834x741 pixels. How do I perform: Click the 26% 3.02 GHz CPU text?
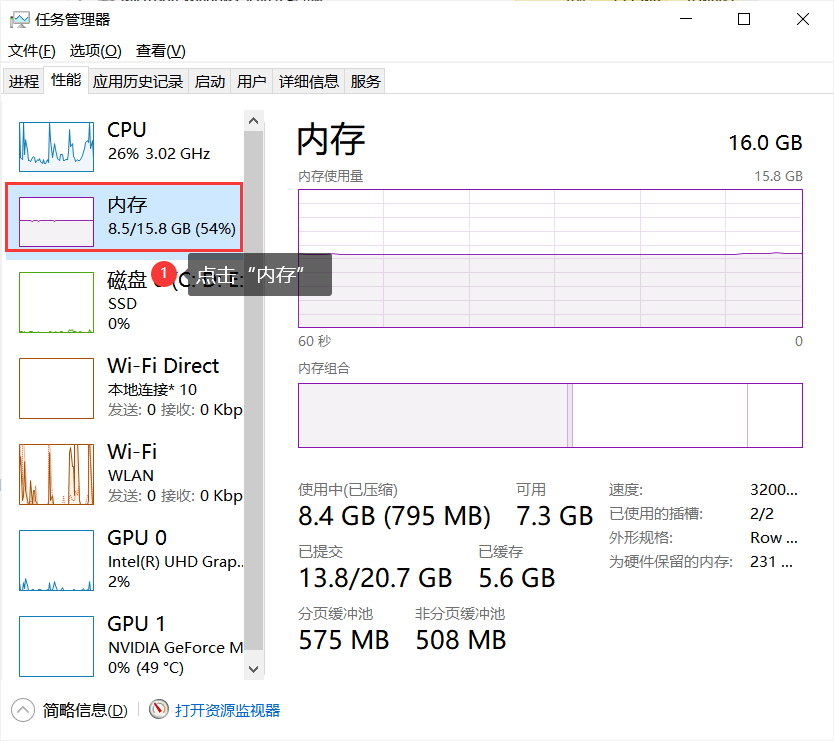pos(159,154)
